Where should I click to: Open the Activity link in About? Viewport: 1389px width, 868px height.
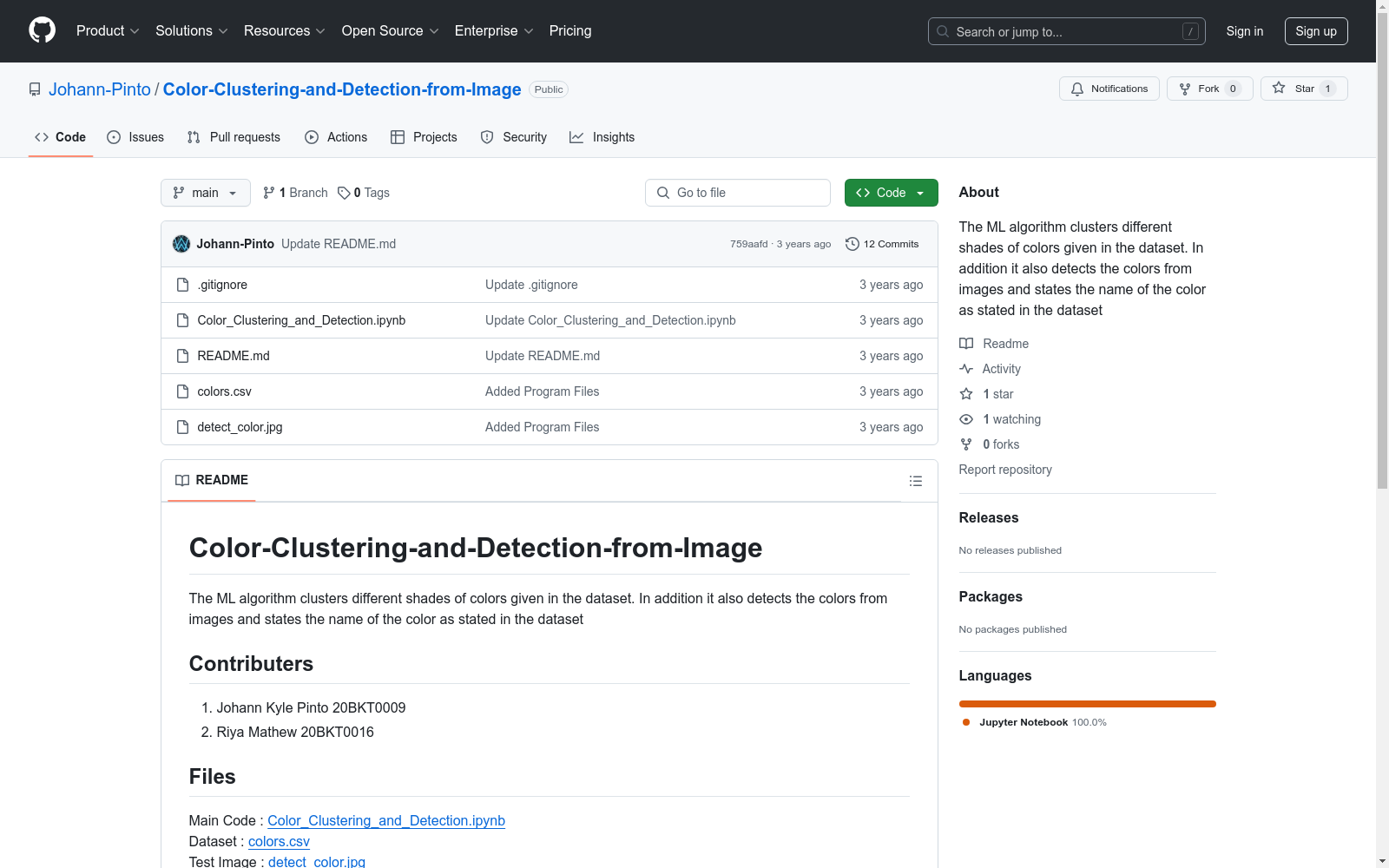click(x=990, y=369)
